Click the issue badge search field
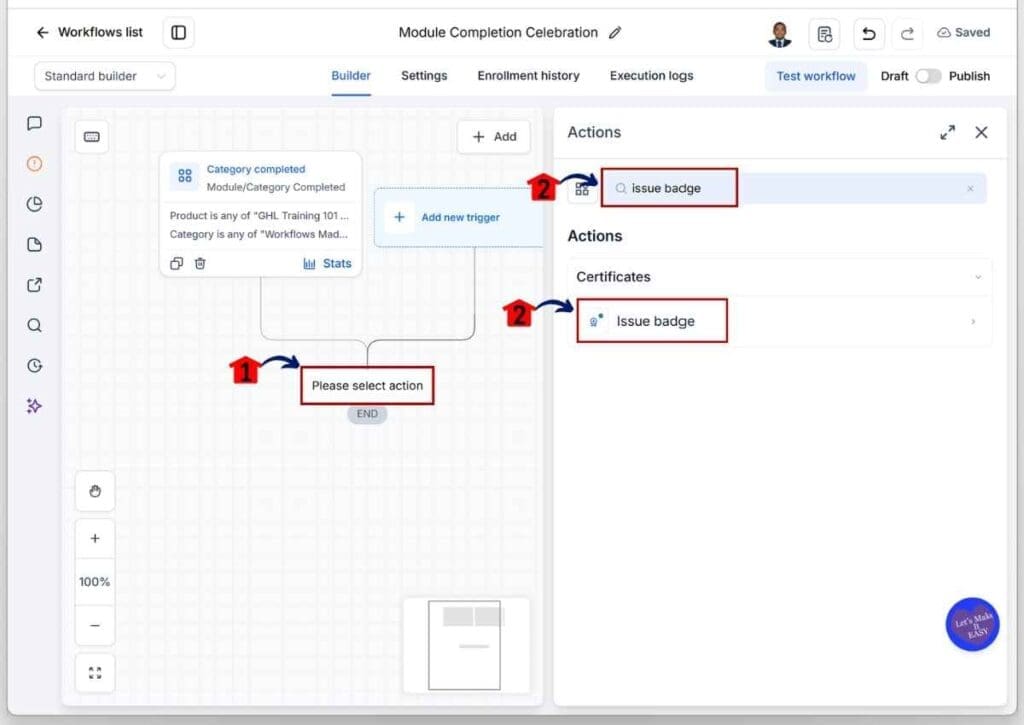 [x=793, y=188]
